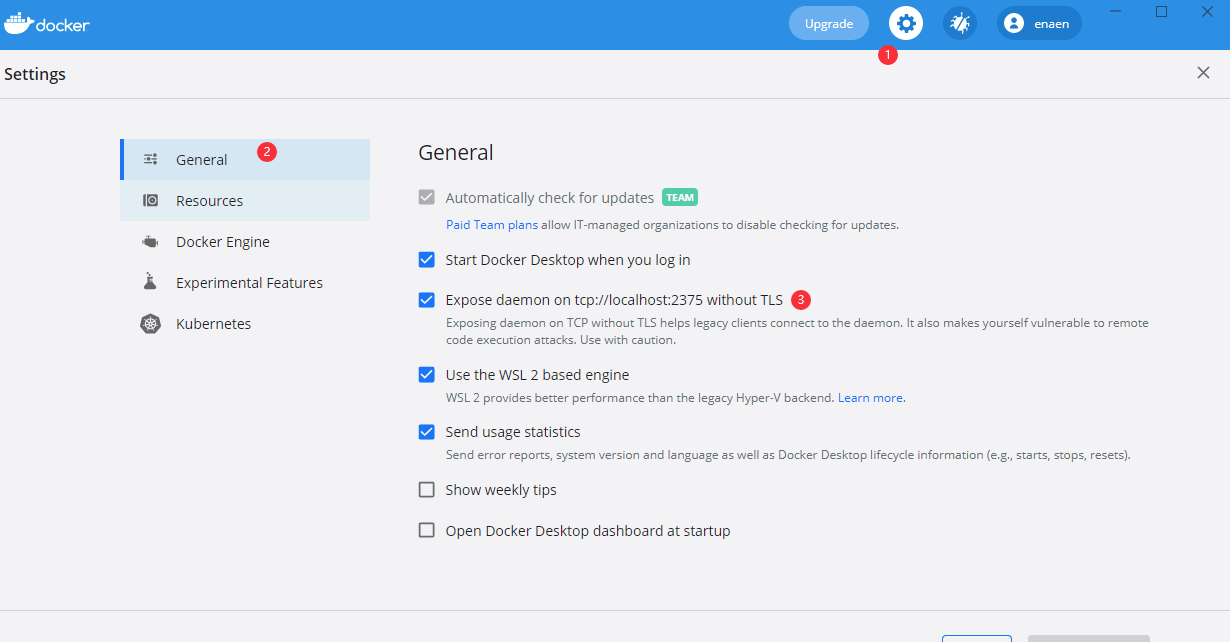The width and height of the screenshot is (1230, 642).
Task: Click the 'Exposing daemon on TCP without TLS' description
Action: [x=797, y=332]
